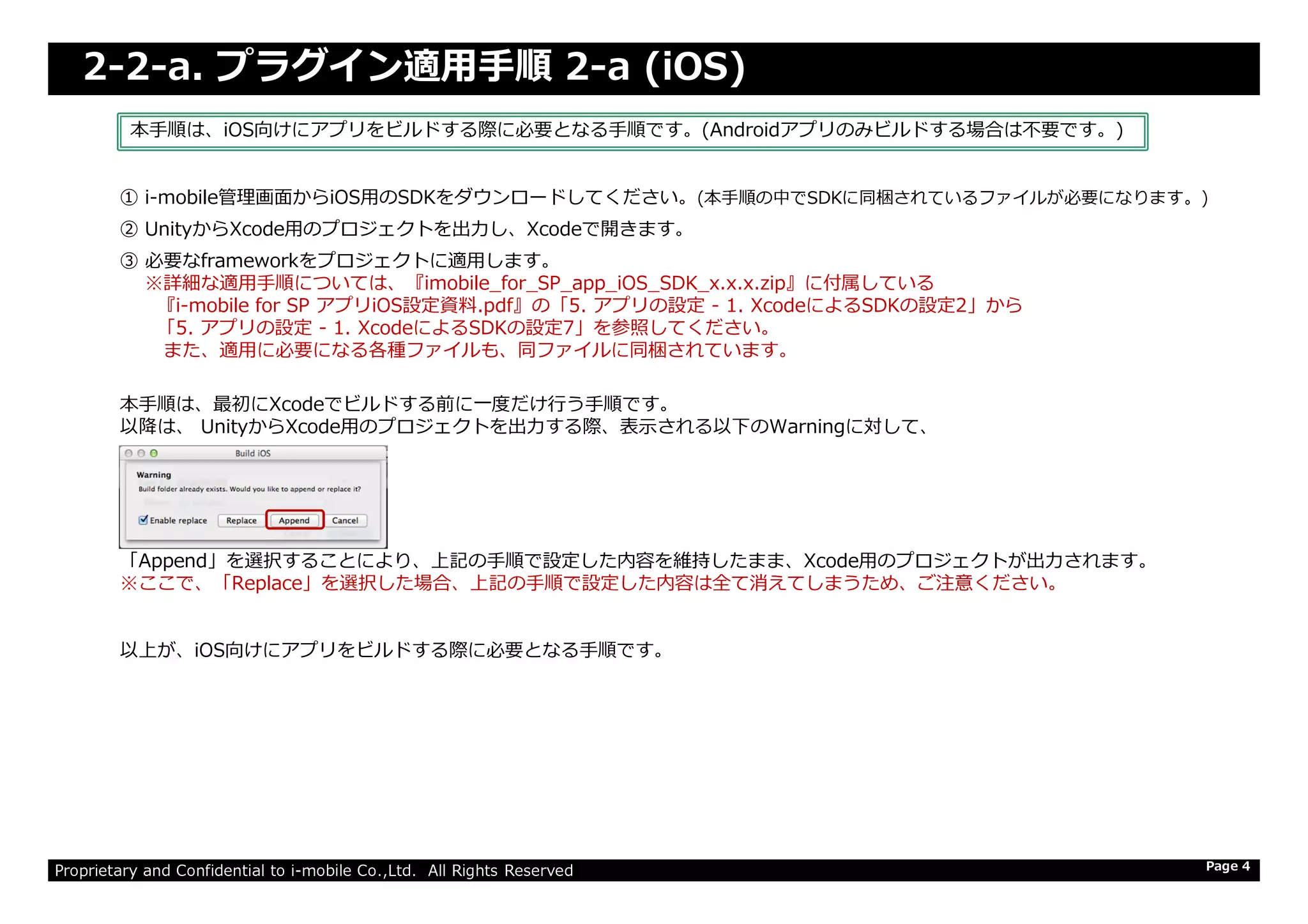Screen dimensions: 1308x924
Task: Click the green zoom button of Build iOS window
Action: point(154,453)
